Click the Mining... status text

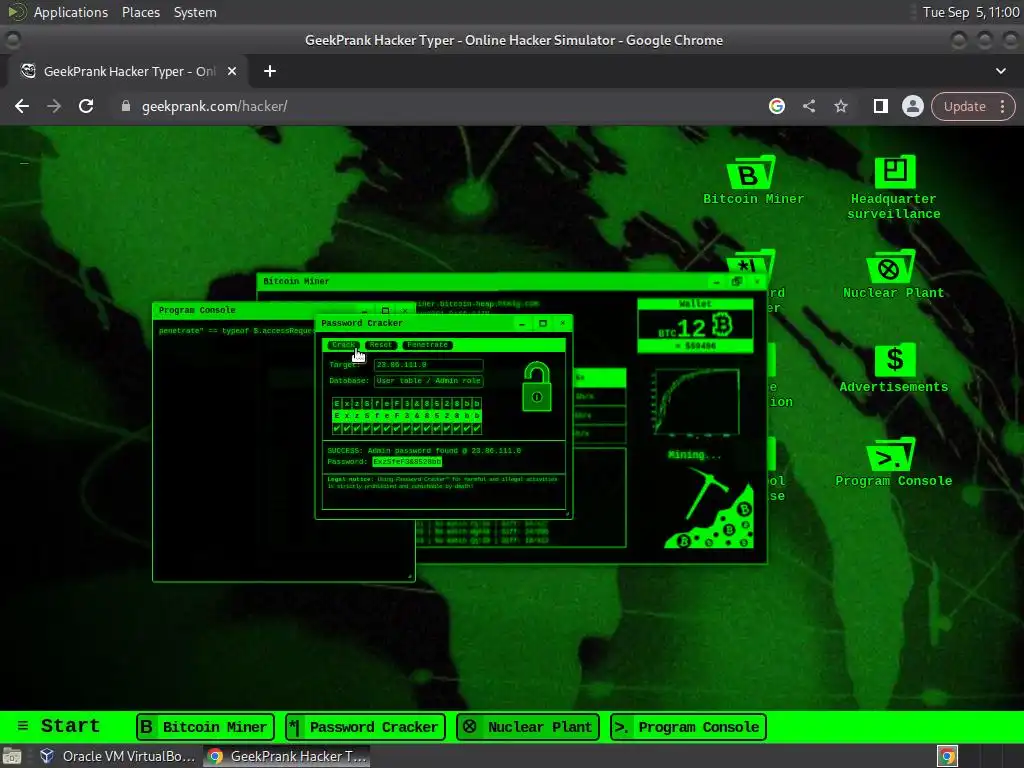[x=694, y=455]
